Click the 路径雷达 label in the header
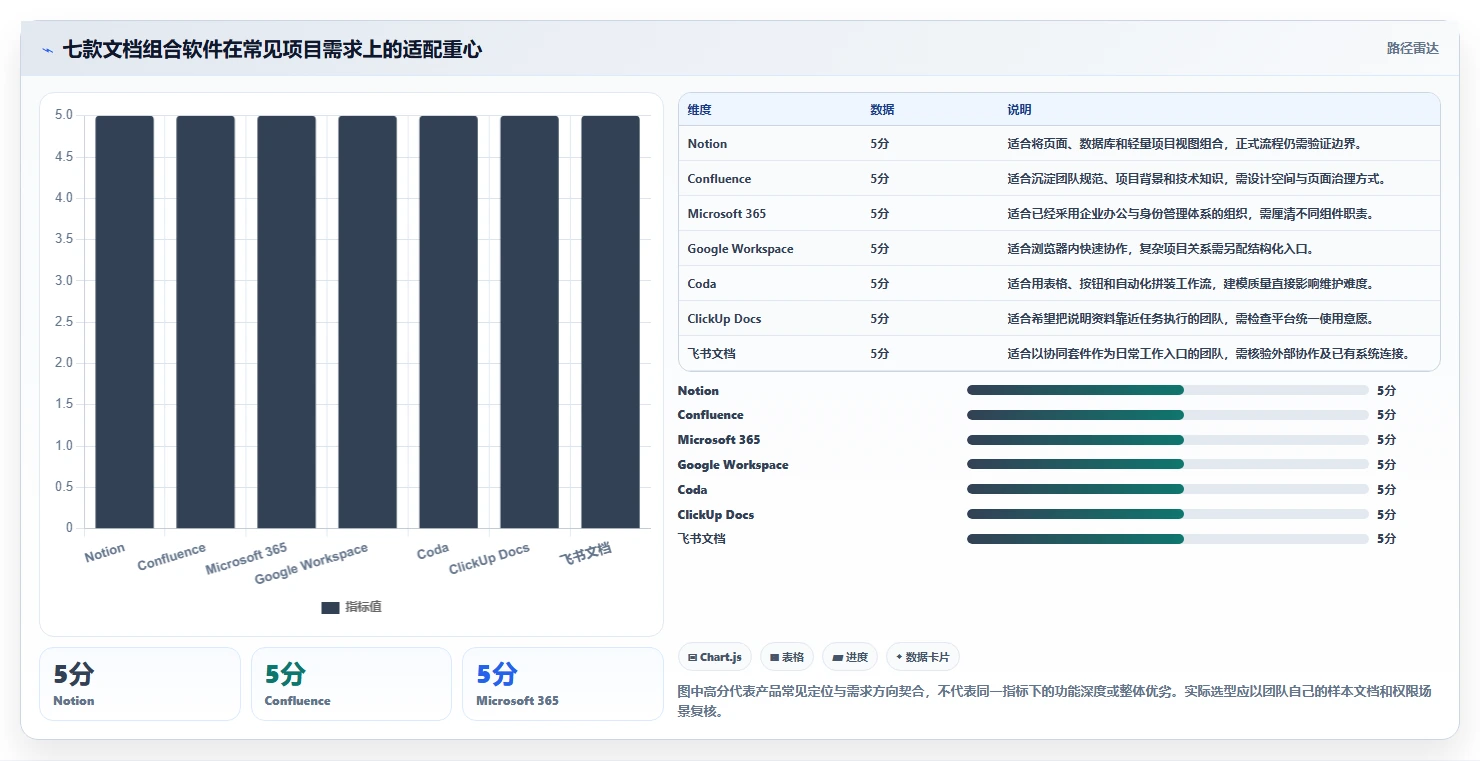The image size is (1480, 761). tap(1413, 48)
